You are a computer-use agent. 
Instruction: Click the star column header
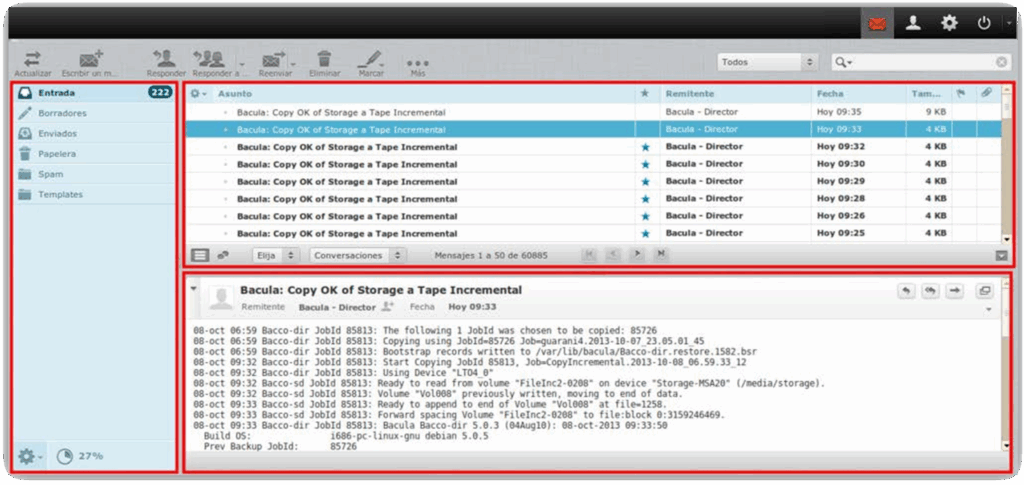tap(645, 93)
